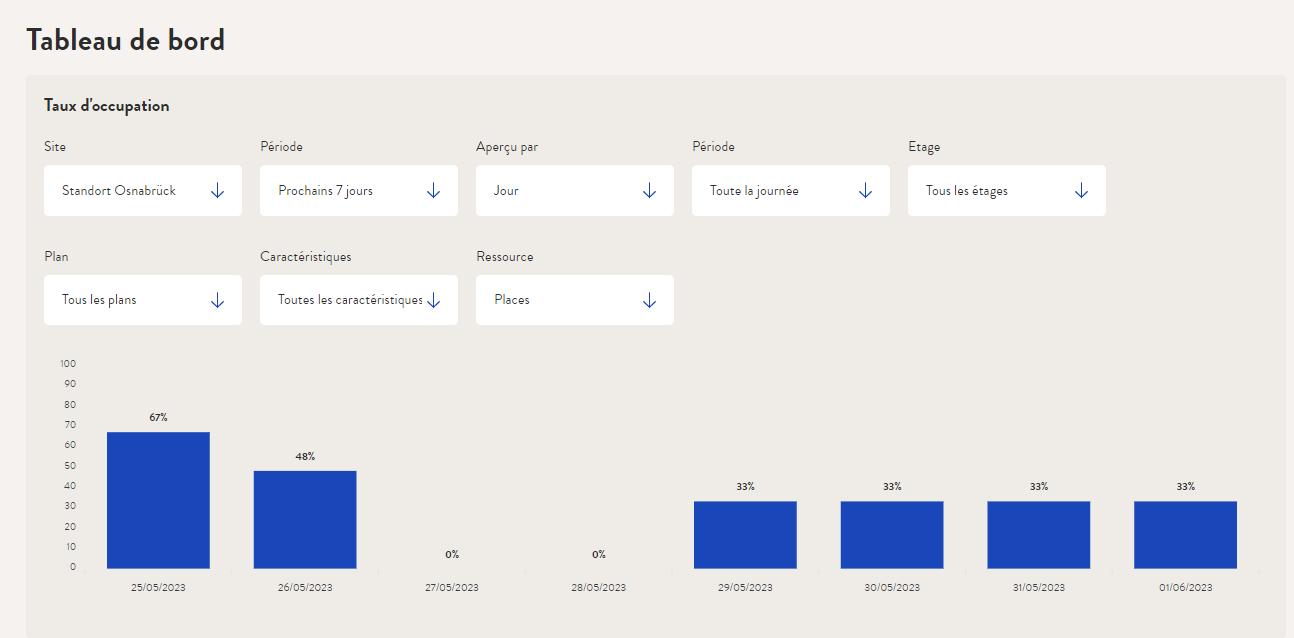Screen dimensions: 1294x638
Task: Click the arrow icon in the Standort Osnabrück field
Action: pos(217,191)
